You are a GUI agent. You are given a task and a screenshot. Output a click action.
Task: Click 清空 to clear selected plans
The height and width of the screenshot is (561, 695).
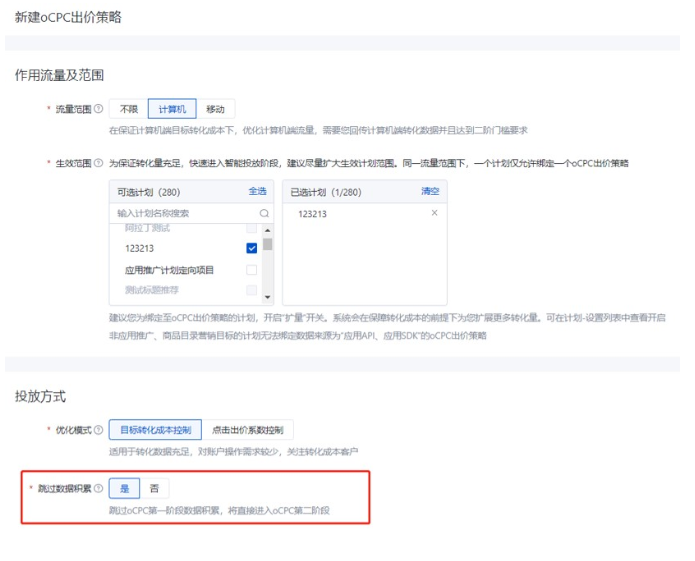click(430, 191)
